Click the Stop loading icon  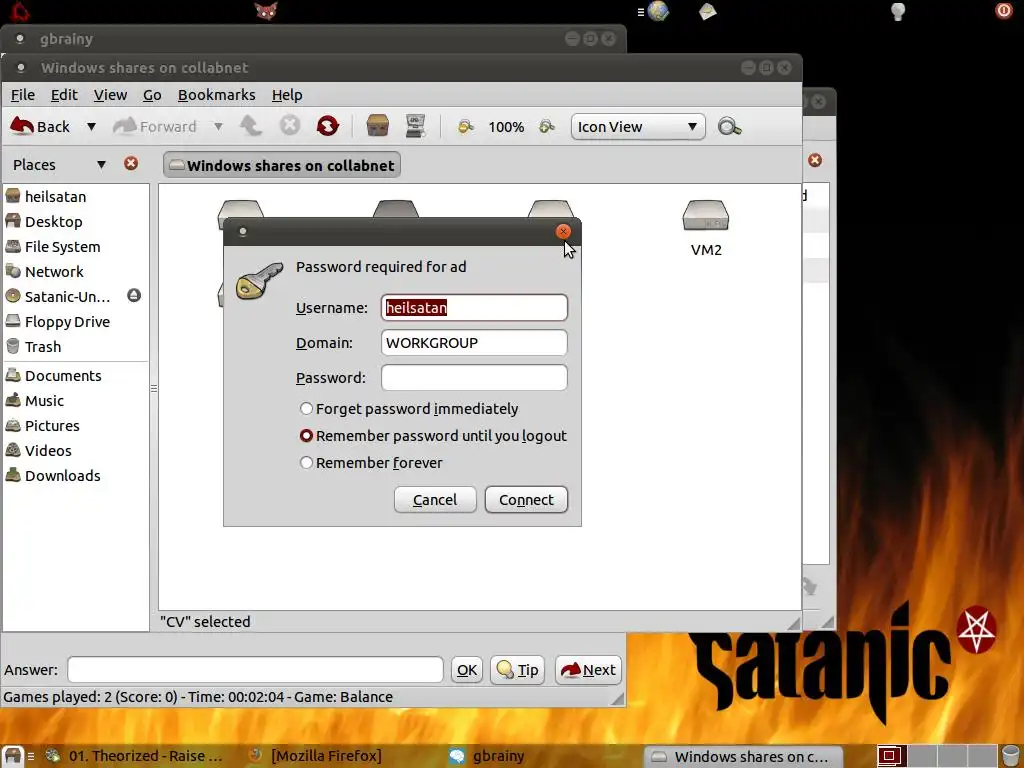(290, 125)
